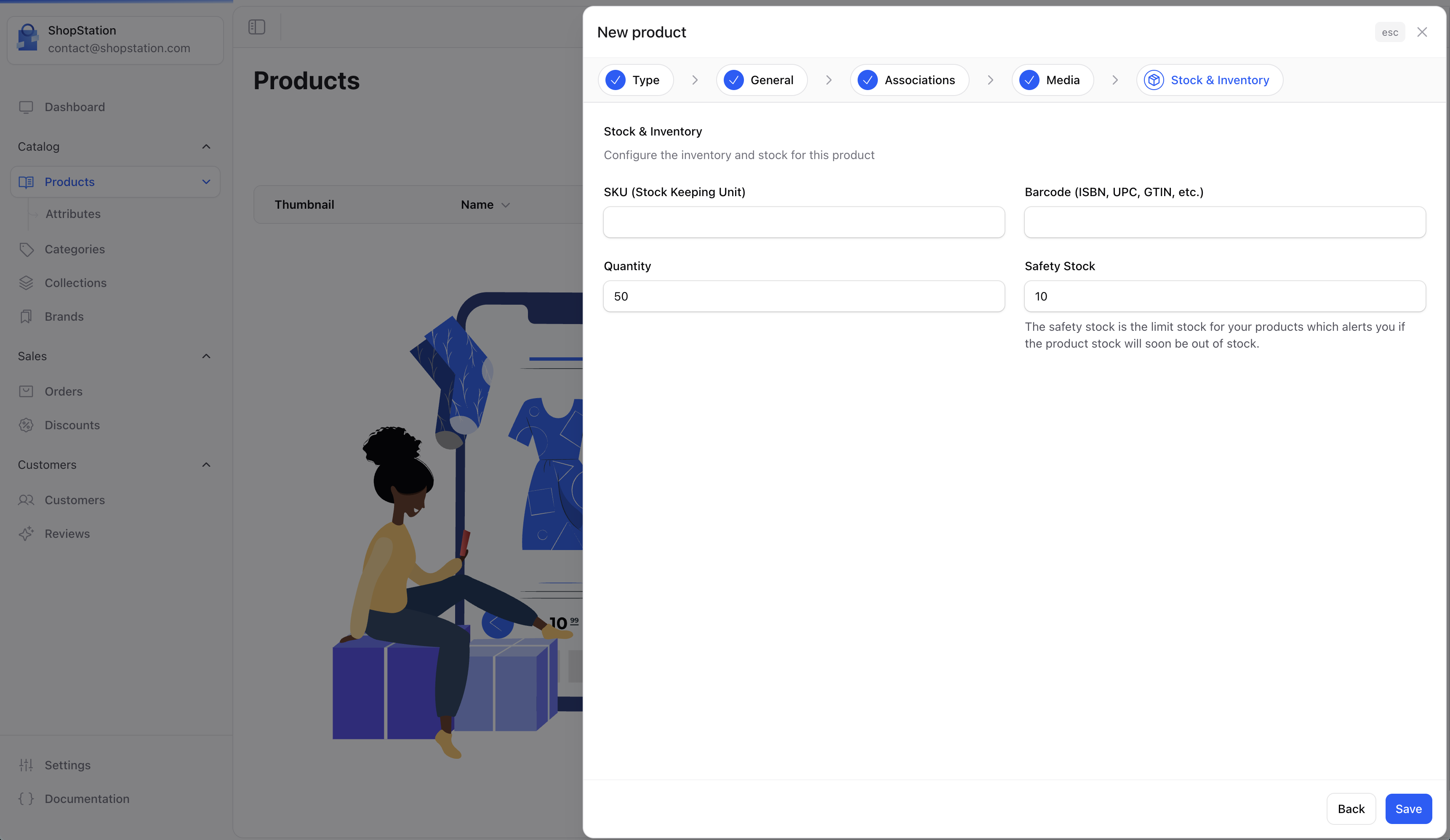Screen dimensions: 1450x840
Task: Click the Back button
Action: 1351,809
